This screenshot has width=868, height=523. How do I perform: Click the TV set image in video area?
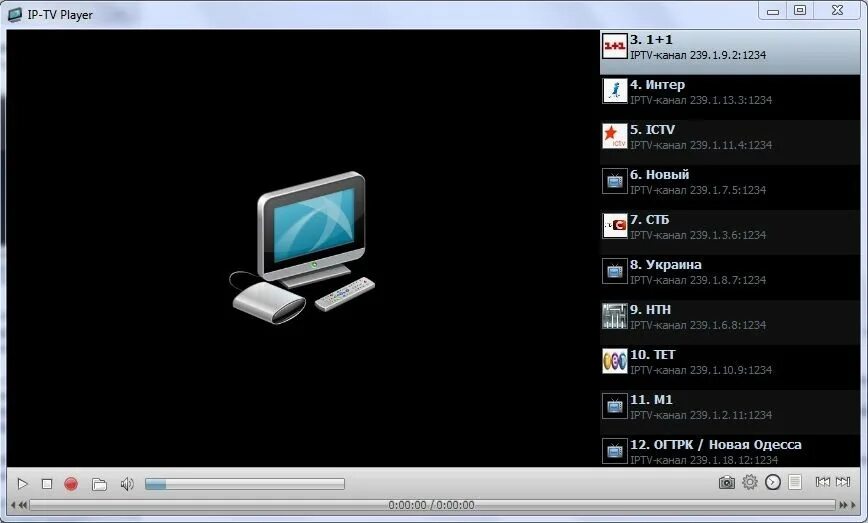(x=302, y=247)
